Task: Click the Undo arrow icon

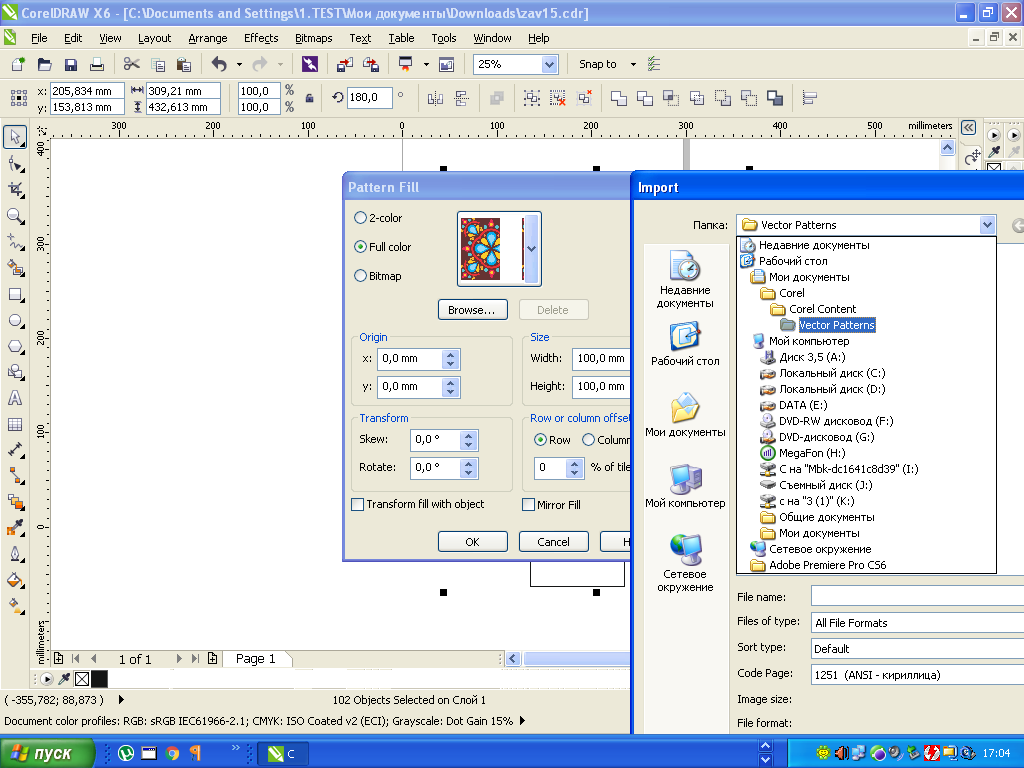Action: pyautogui.click(x=219, y=64)
